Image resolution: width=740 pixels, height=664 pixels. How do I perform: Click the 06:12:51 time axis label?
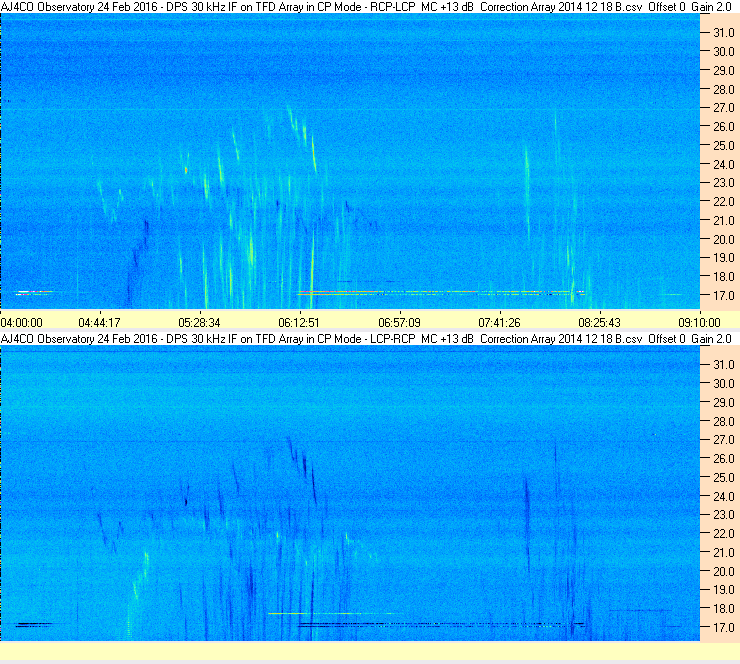tap(299, 323)
